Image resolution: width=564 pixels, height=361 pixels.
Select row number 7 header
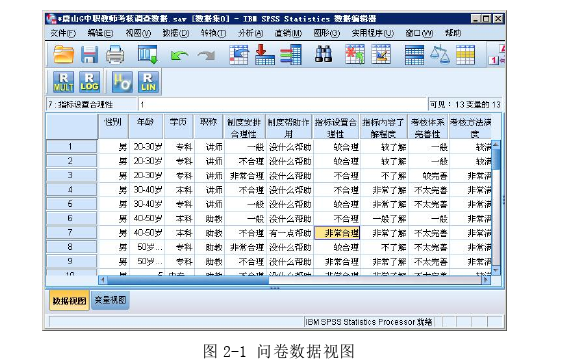pos(71,233)
